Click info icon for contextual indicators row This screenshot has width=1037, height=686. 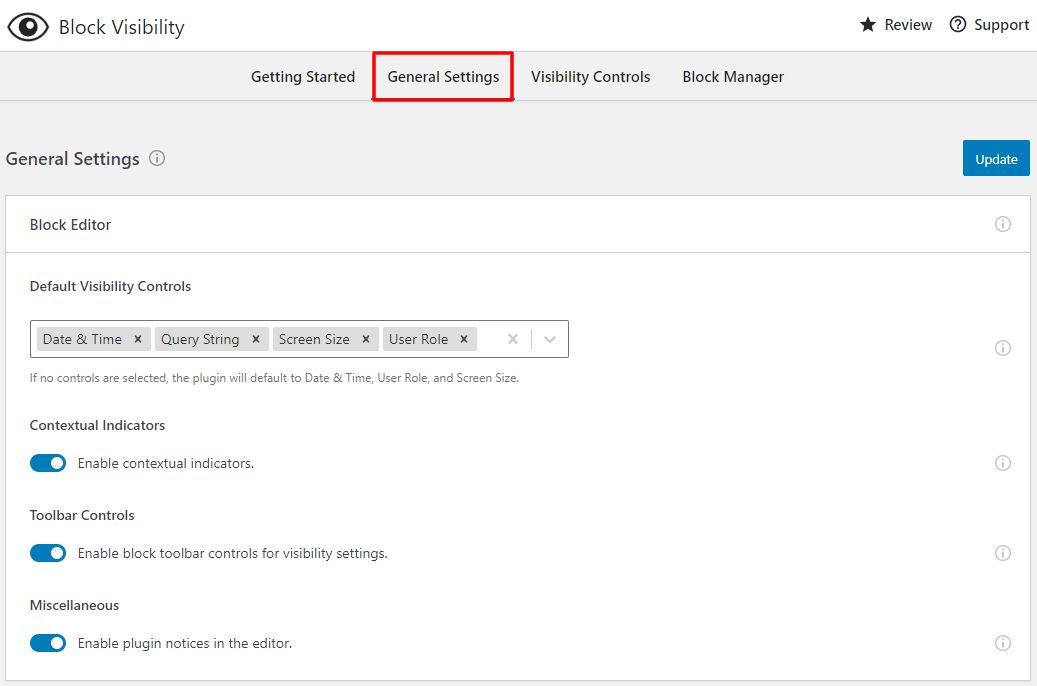click(x=1003, y=463)
